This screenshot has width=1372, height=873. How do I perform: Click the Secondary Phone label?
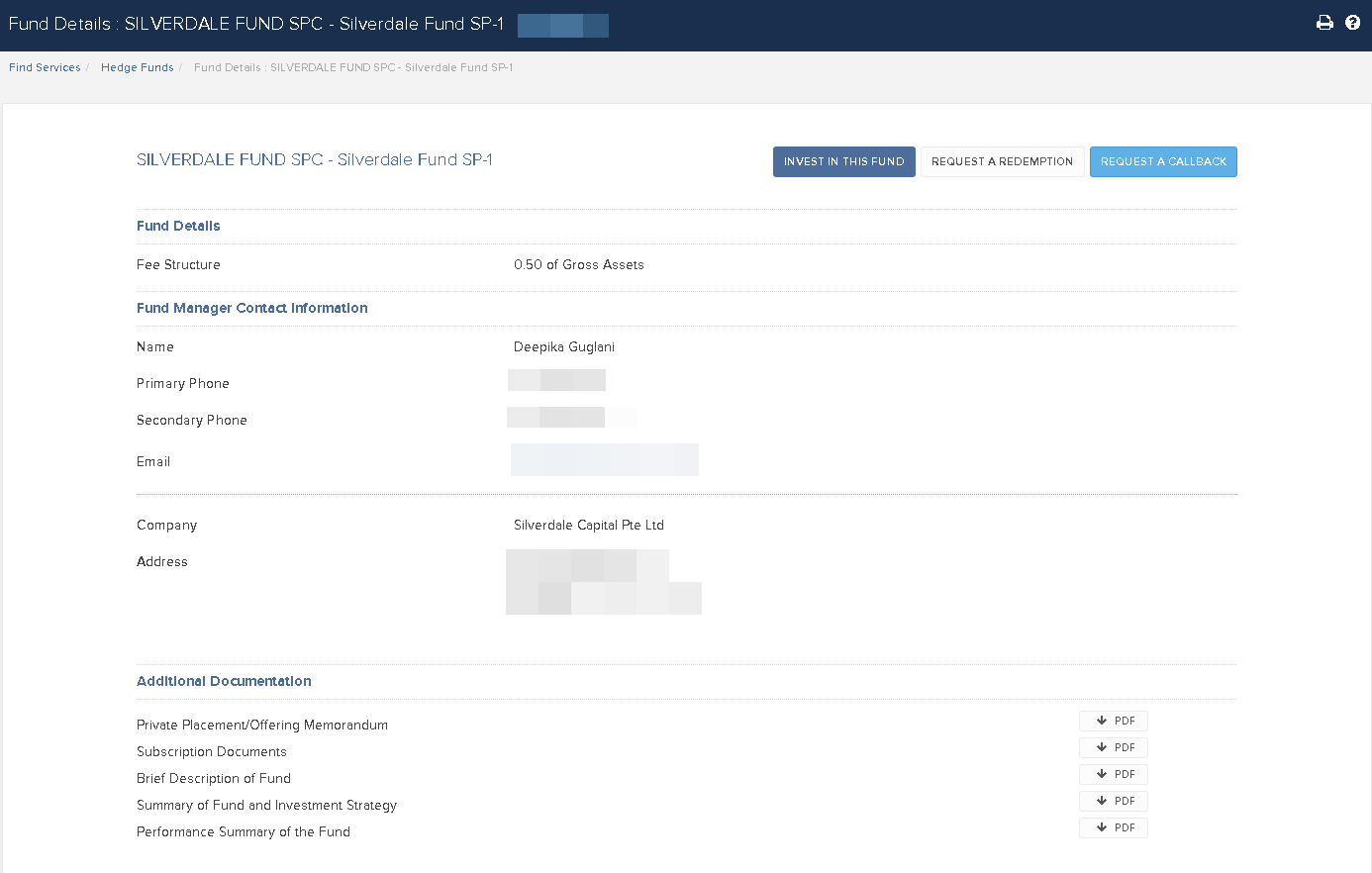tap(192, 420)
